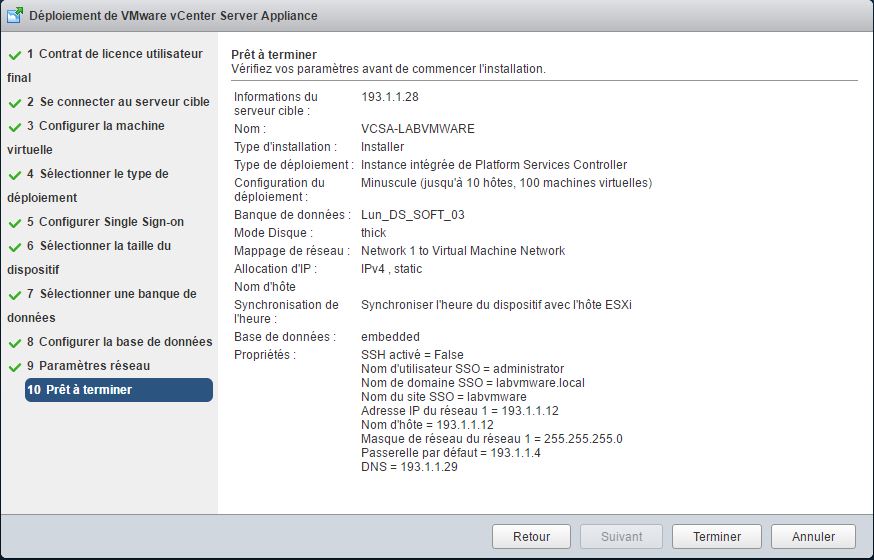Cancel deployment with Annuler button
This screenshot has height=560, width=874.
(813, 537)
